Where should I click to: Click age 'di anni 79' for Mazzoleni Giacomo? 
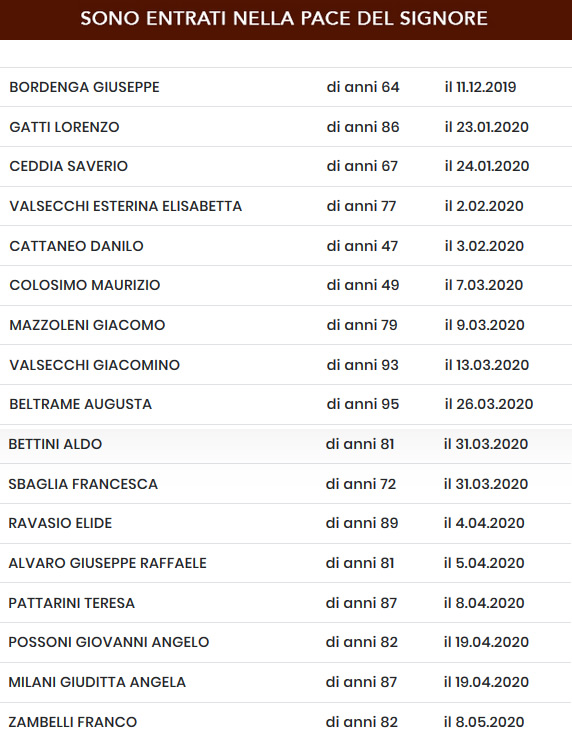point(362,325)
